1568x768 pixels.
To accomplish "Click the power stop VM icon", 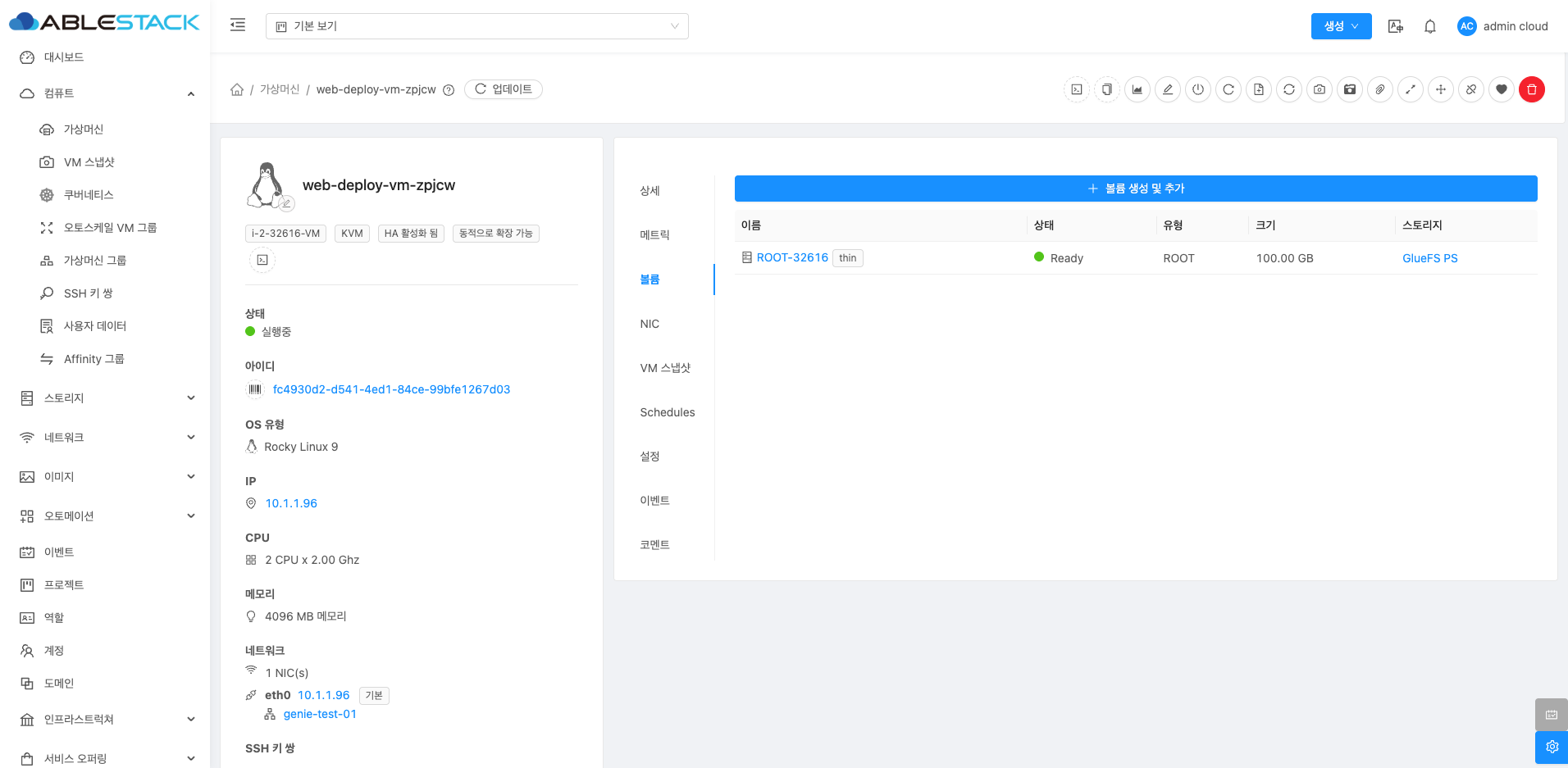I will (1198, 89).
